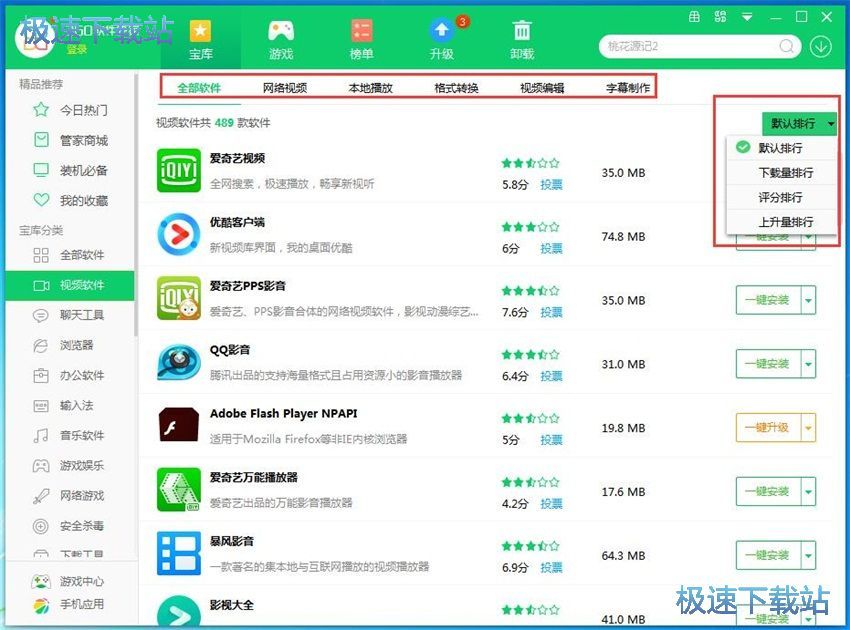Screen dimensions: 850x630
Task: Expand upgrade options arrow for Adobe Flash Player
Action: 808,428
